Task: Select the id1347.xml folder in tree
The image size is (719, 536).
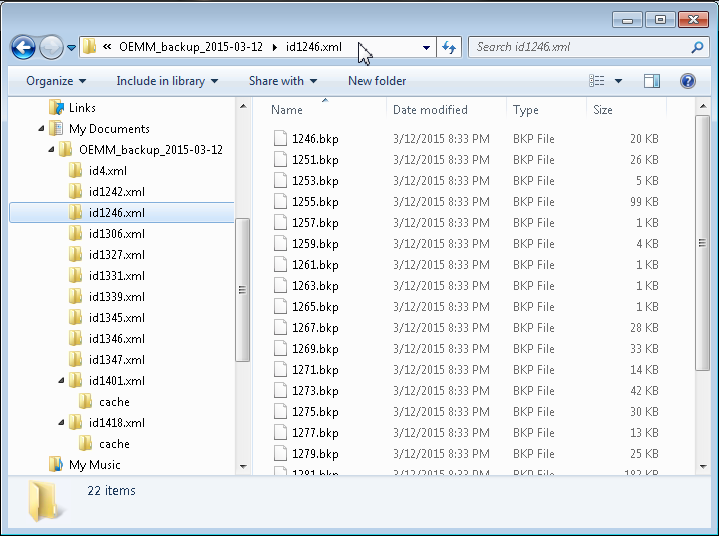Action: [x=116, y=360]
